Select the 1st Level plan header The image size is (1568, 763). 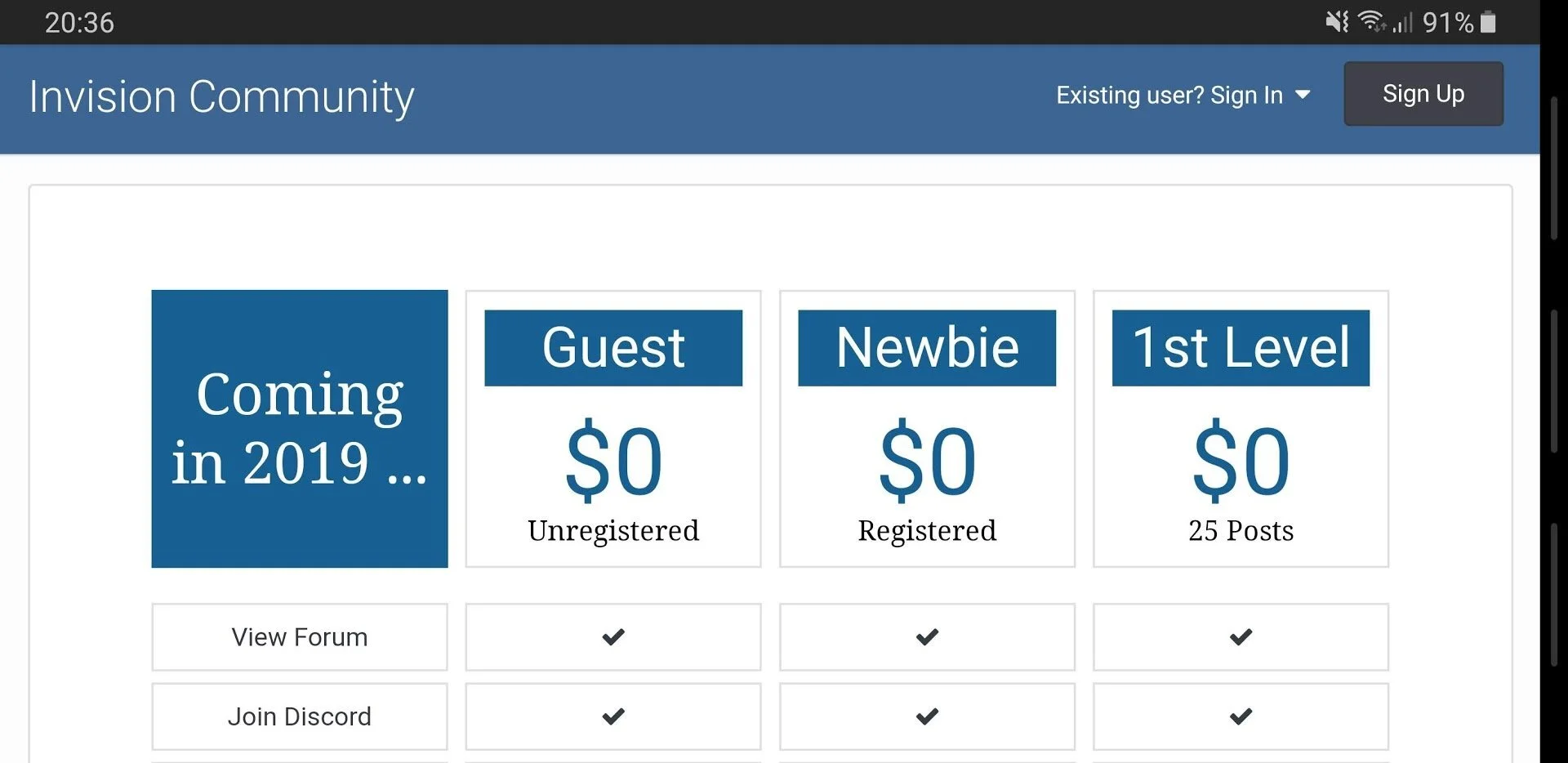click(1241, 347)
